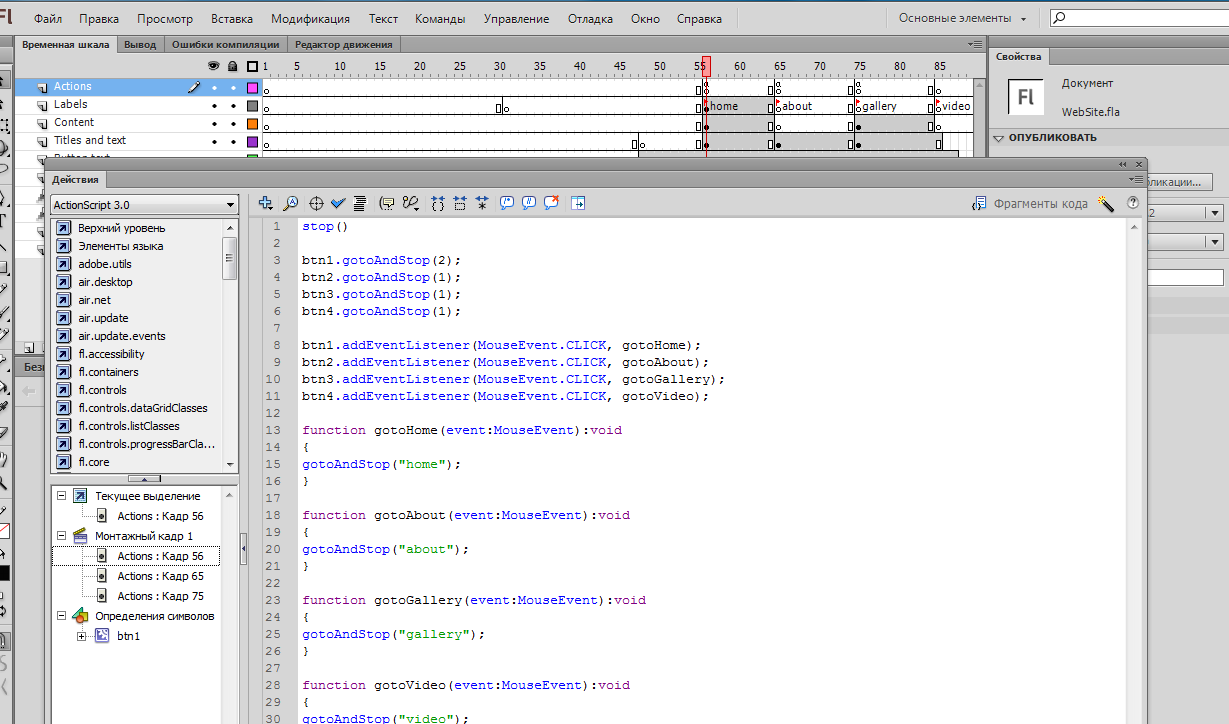
Task: Remove comment from selected code
Action: [551, 203]
